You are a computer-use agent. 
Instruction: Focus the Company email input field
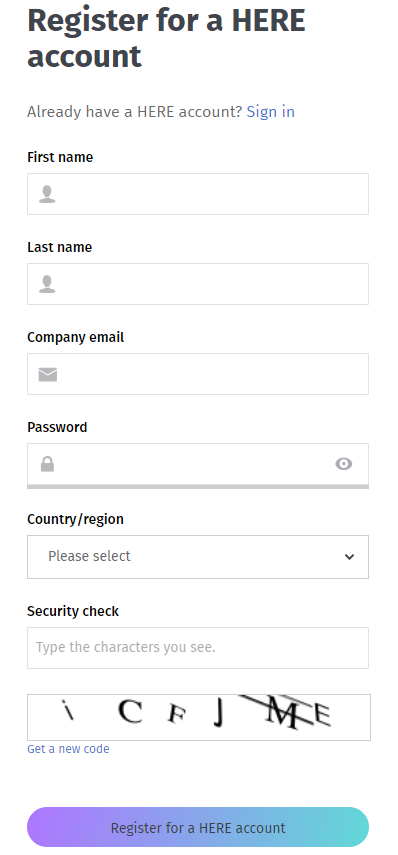coord(198,374)
